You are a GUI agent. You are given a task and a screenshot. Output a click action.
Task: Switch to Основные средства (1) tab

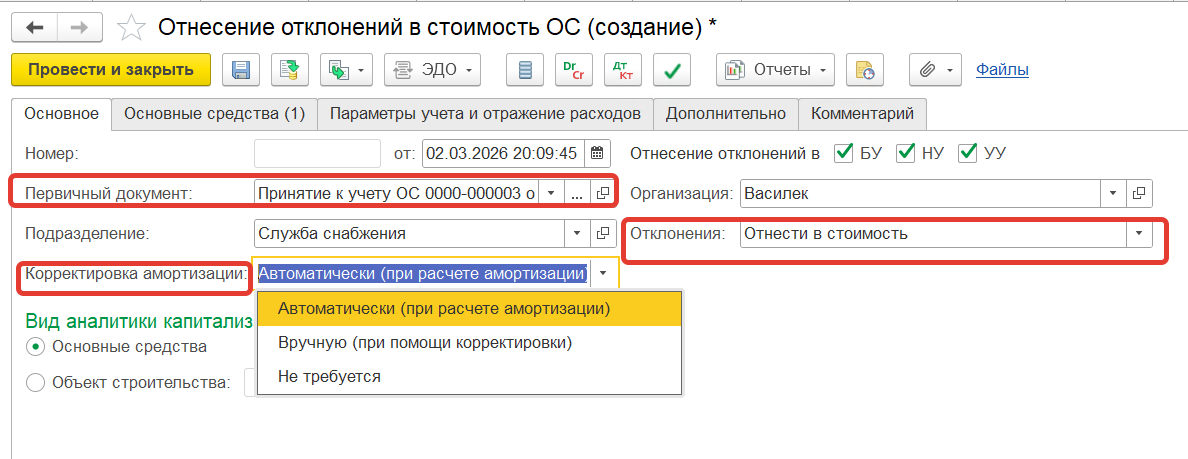[x=214, y=114]
